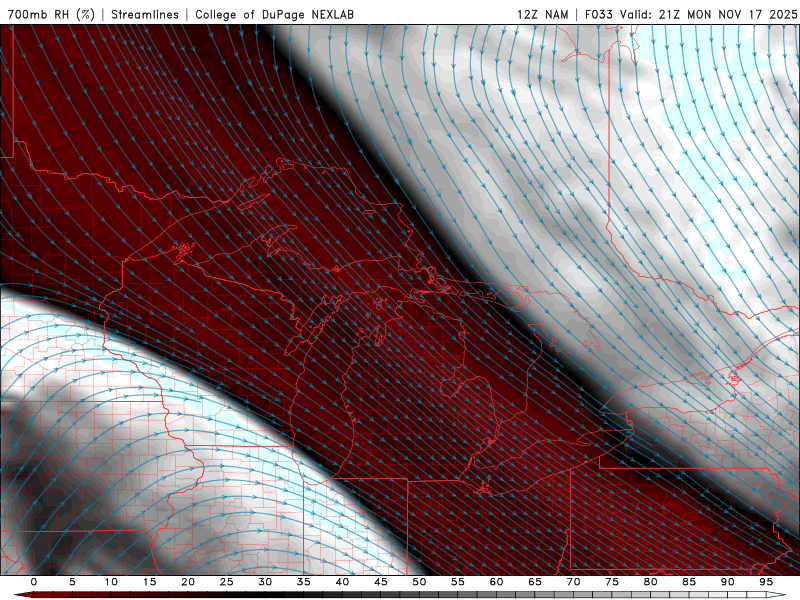800x600 pixels.
Task: Click the "5" color scale label
Action: tap(72, 582)
